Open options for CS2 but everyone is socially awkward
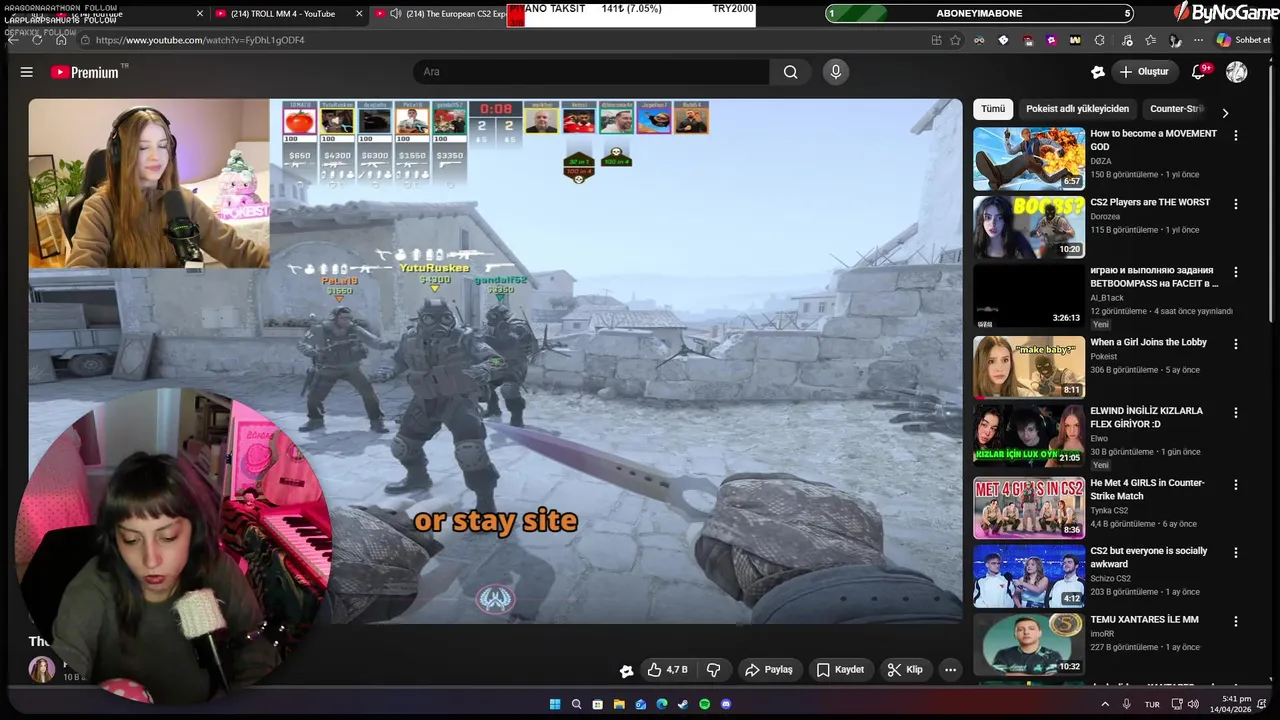The image size is (1280, 720). [1236, 552]
